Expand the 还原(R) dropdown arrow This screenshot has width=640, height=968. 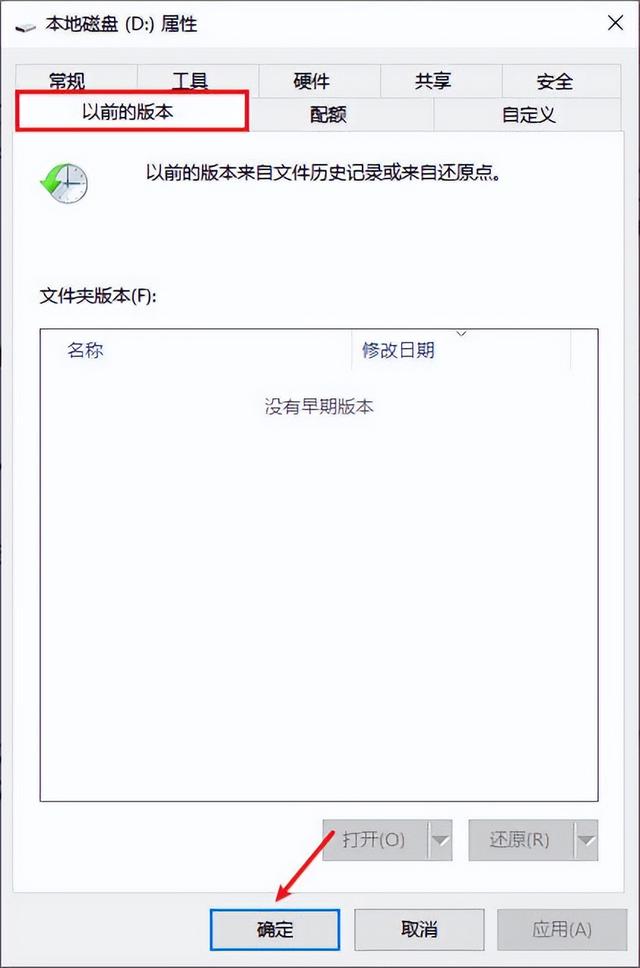point(586,840)
